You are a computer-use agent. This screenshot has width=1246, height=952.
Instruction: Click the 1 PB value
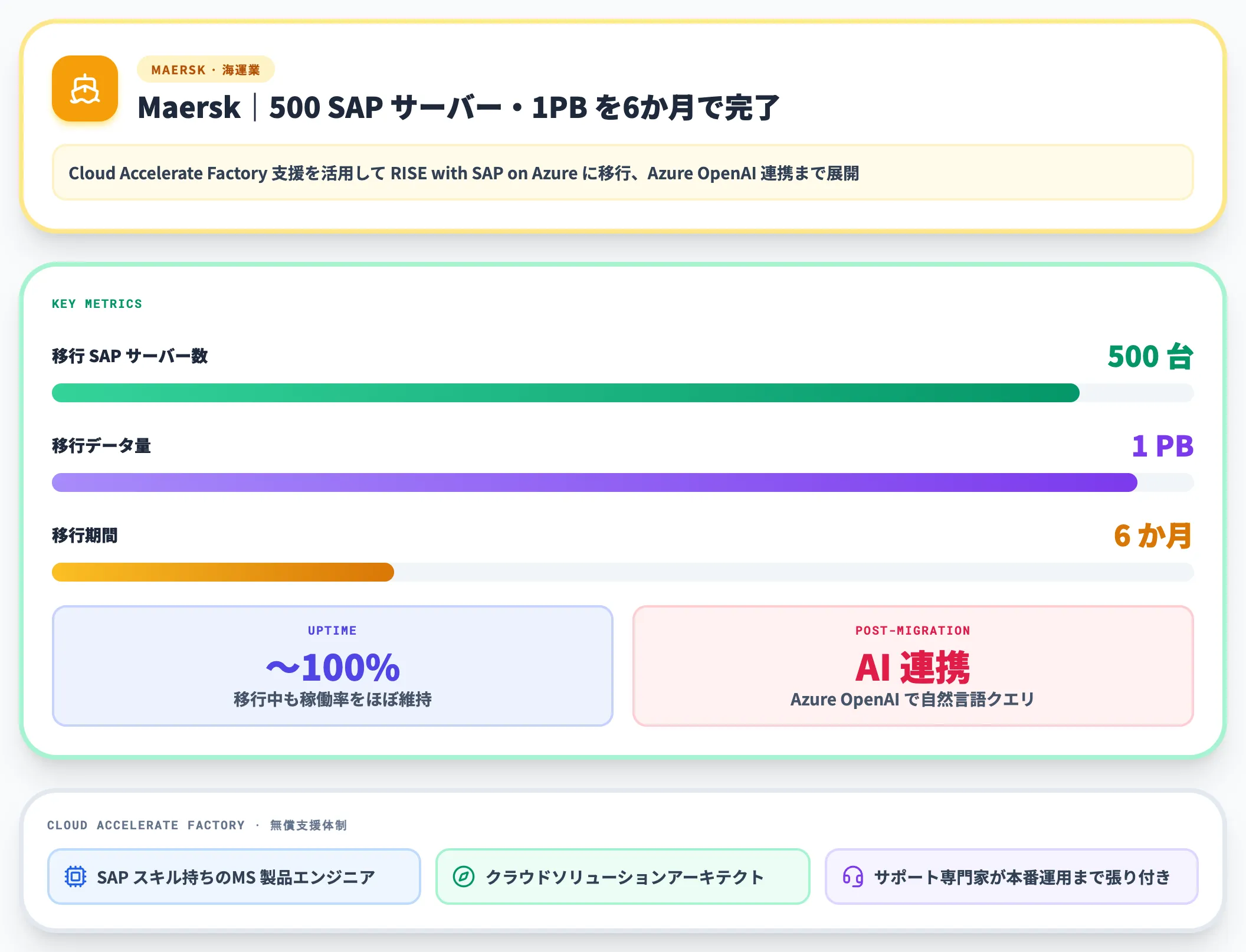1163,446
